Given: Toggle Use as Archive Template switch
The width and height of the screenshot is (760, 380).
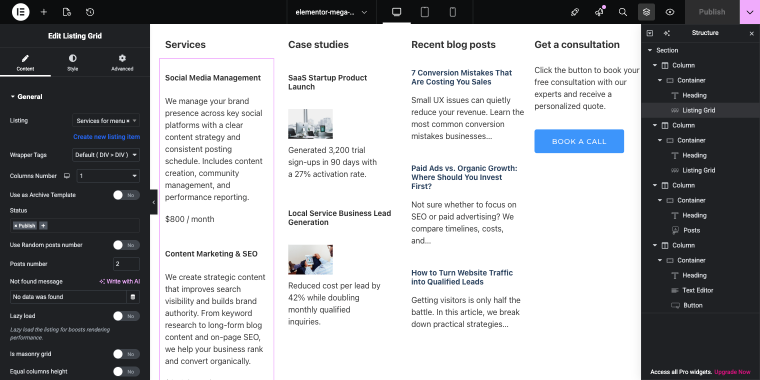Looking at the screenshot, I should [x=126, y=195].
